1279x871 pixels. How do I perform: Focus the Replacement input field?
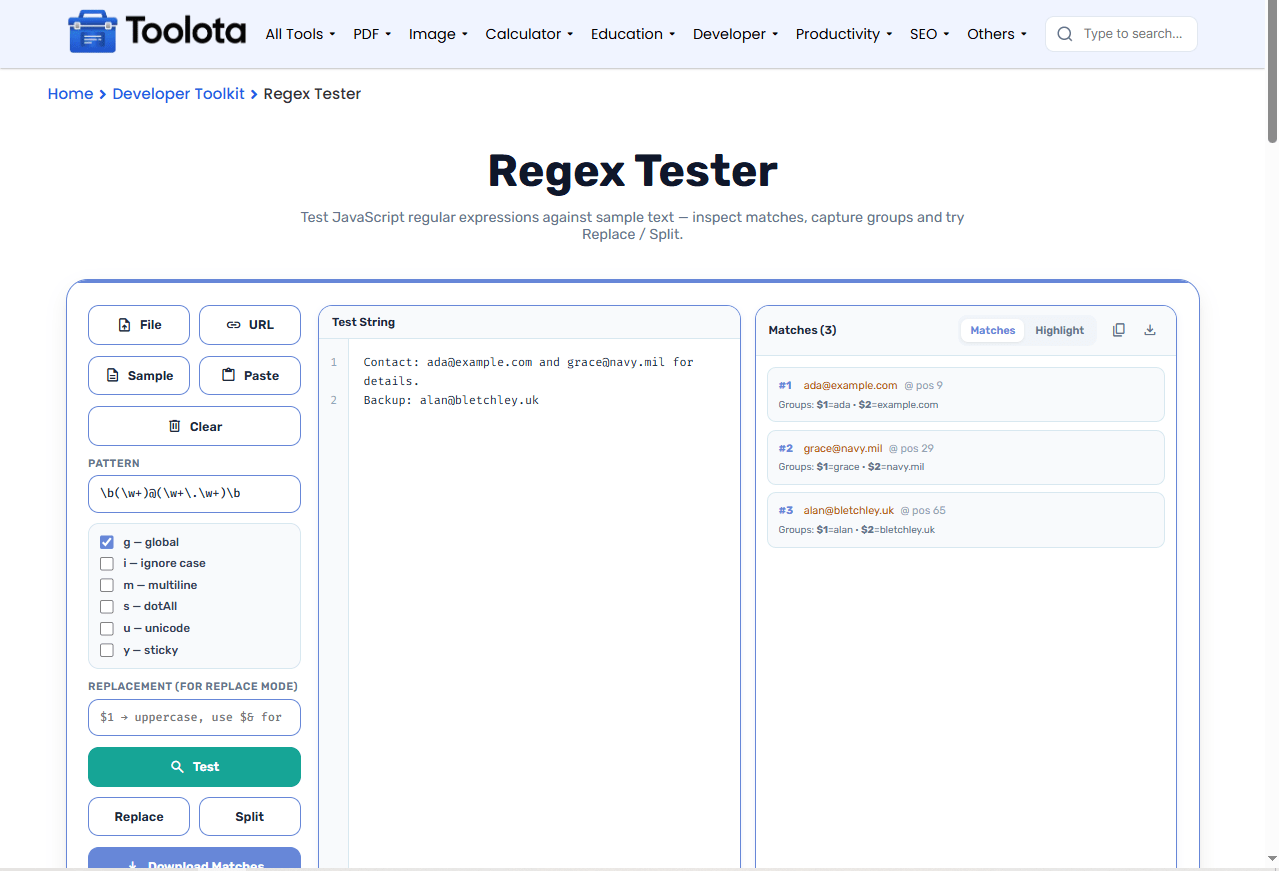point(194,717)
